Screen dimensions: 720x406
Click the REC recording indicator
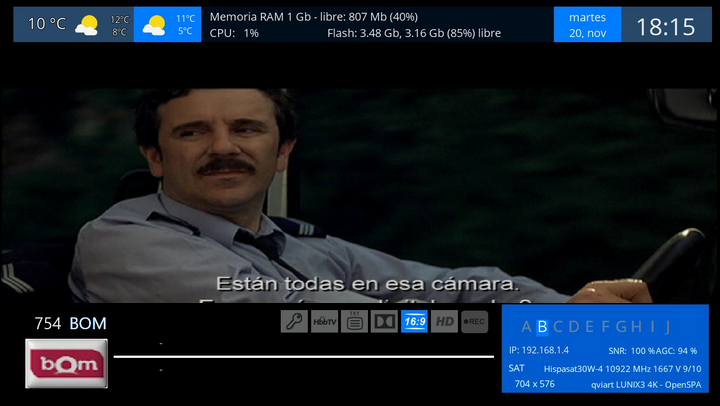click(x=474, y=321)
